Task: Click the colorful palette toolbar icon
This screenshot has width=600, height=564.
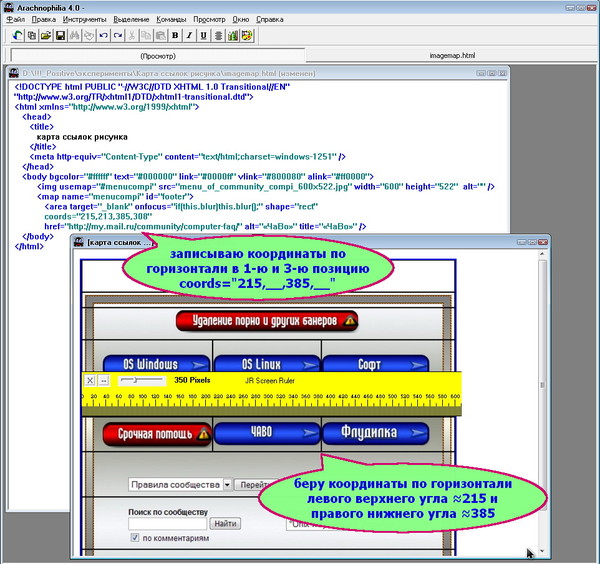Action: point(247,36)
